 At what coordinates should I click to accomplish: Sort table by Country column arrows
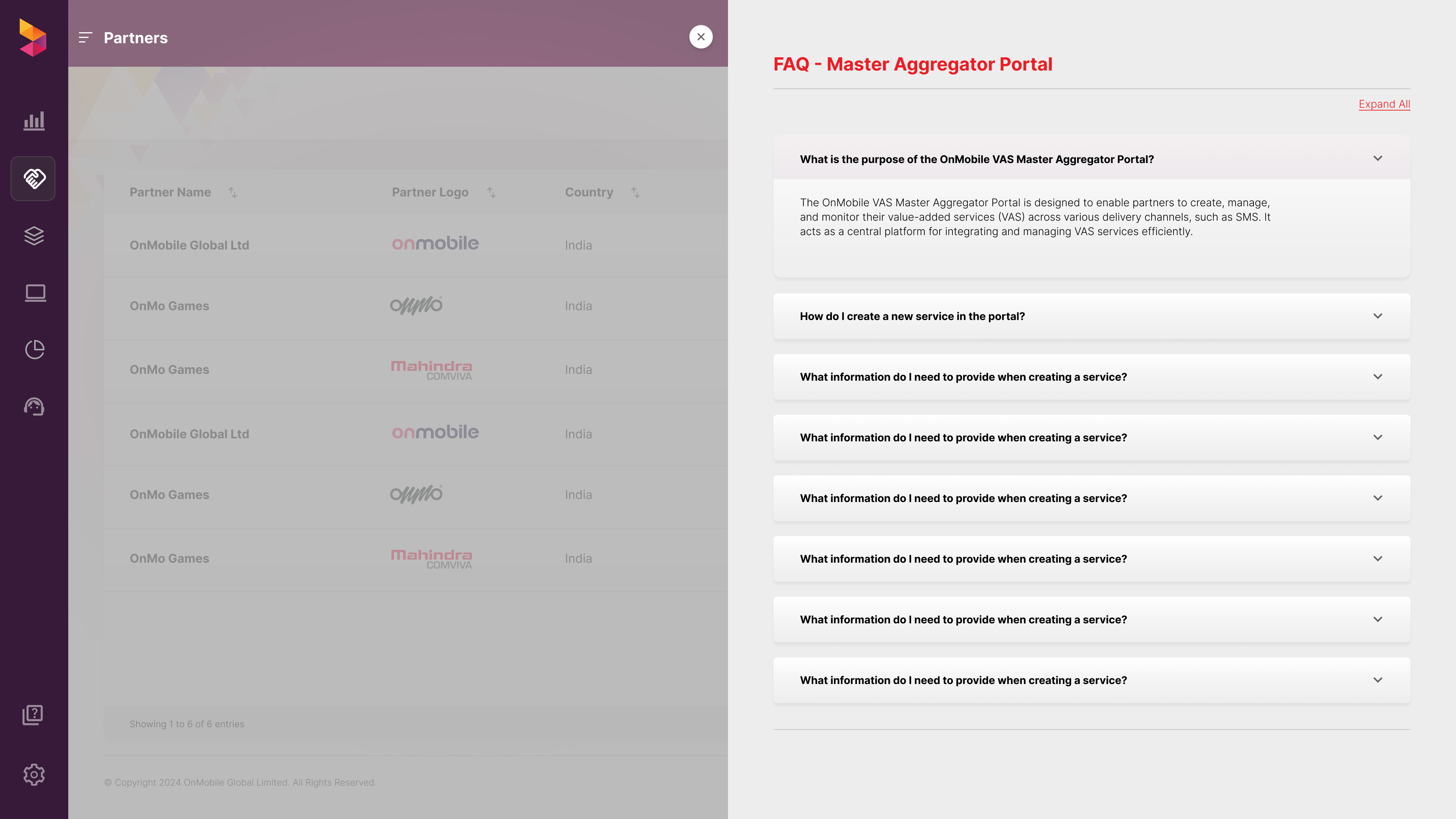(635, 193)
